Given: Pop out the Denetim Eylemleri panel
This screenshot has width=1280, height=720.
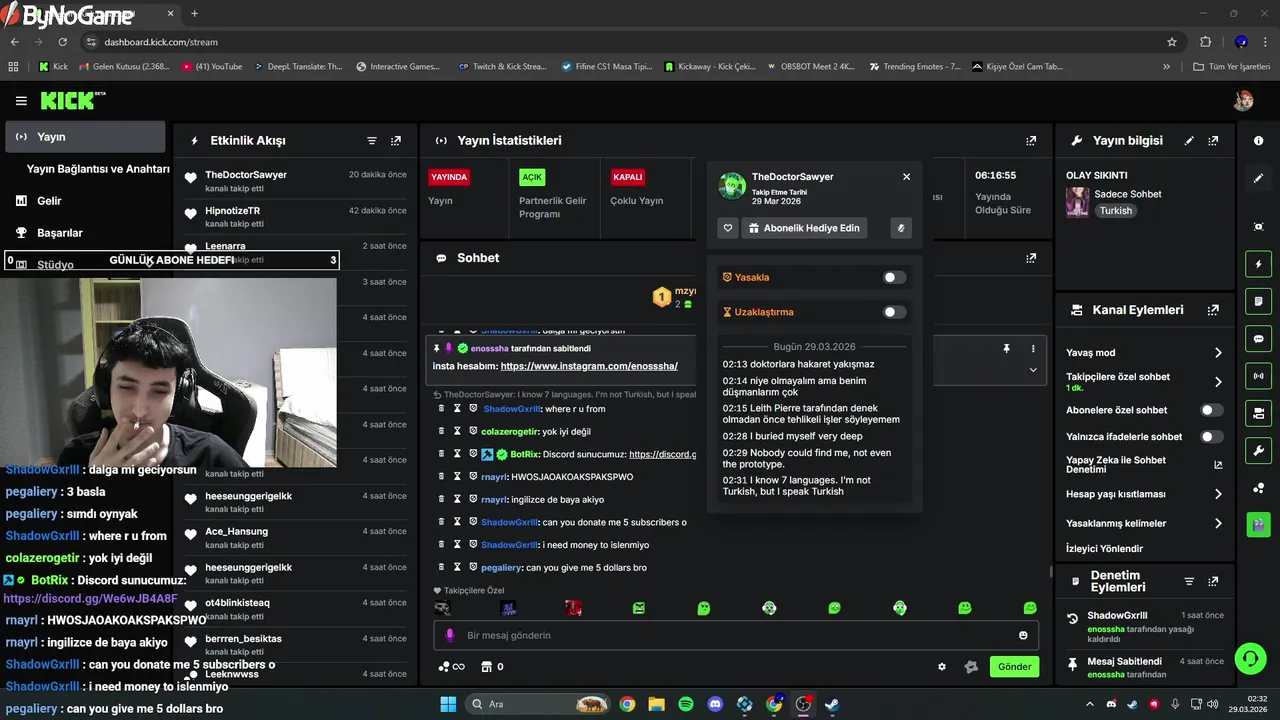Looking at the screenshot, I should click(1213, 581).
